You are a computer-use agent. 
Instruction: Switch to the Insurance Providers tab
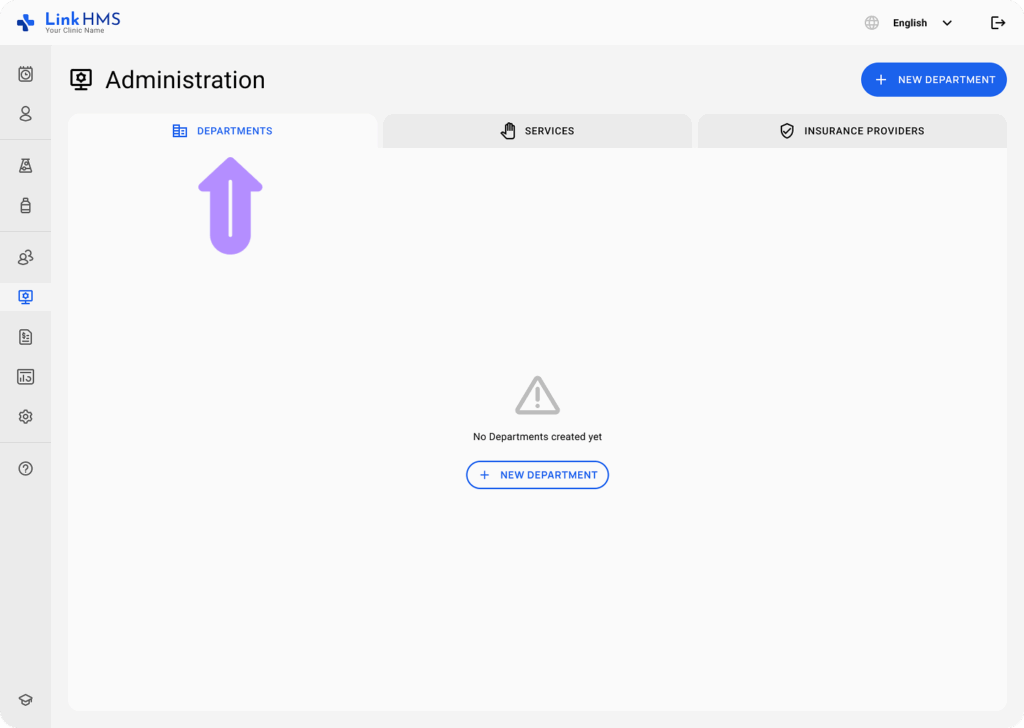tap(852, 131)
